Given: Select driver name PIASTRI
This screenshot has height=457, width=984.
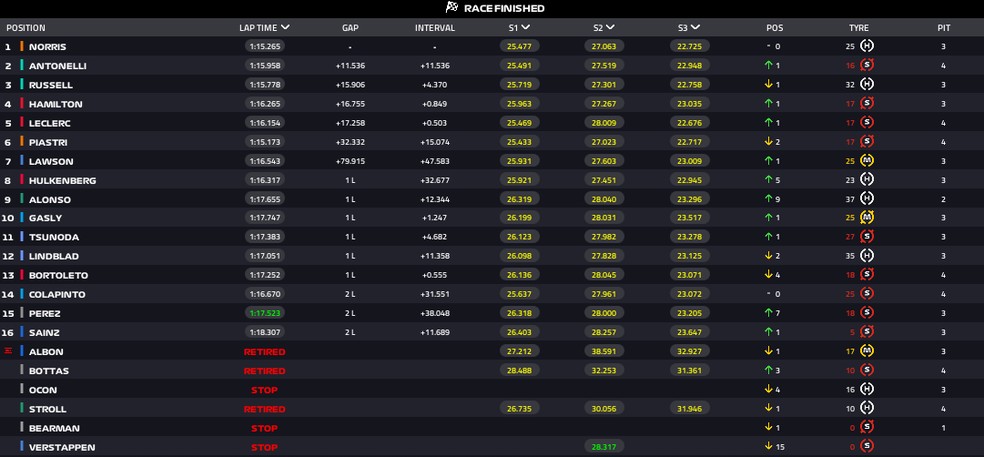Looking at the screenshot, I should (48, 142).
